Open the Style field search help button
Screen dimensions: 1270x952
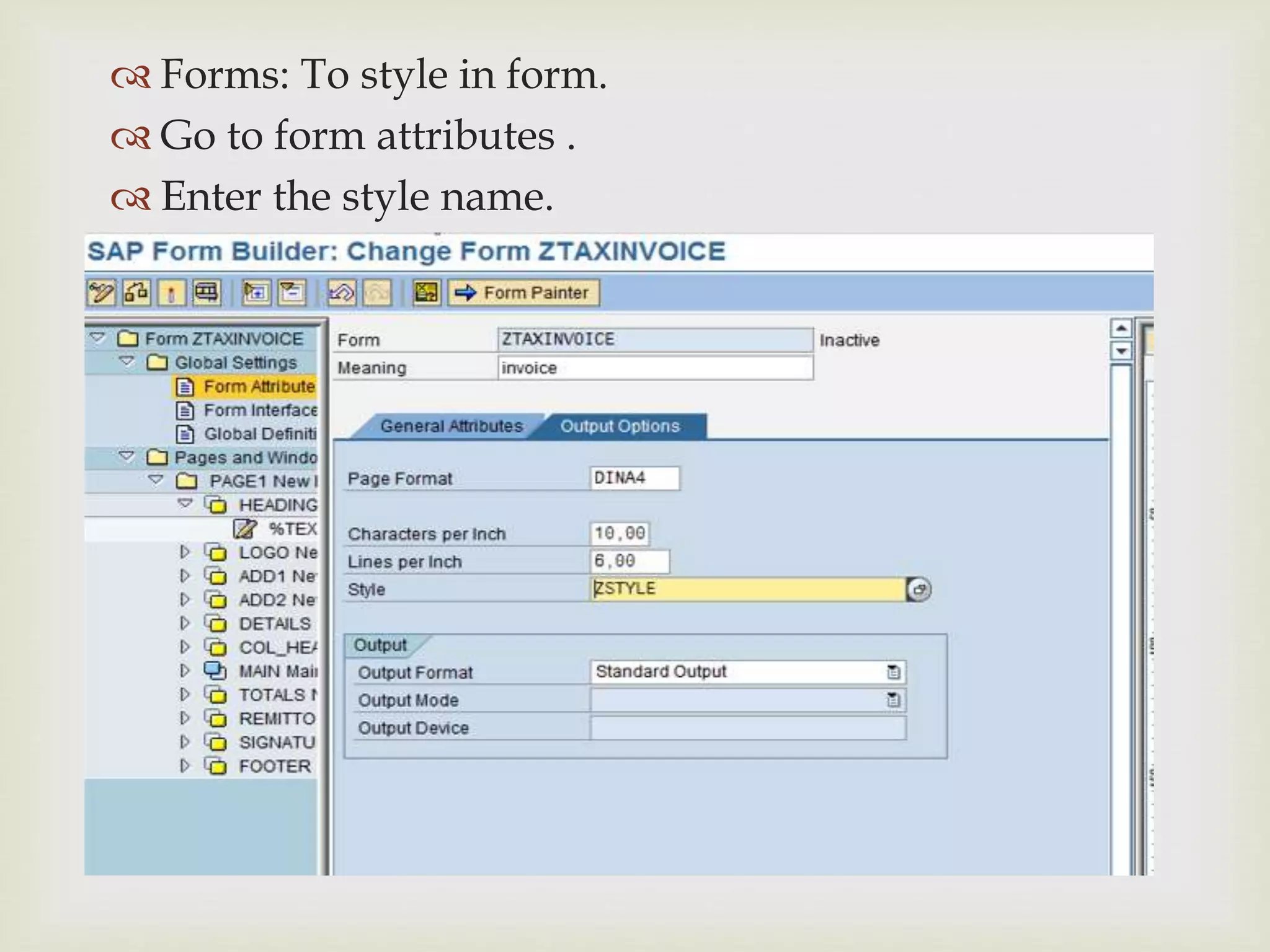point(918,589)
